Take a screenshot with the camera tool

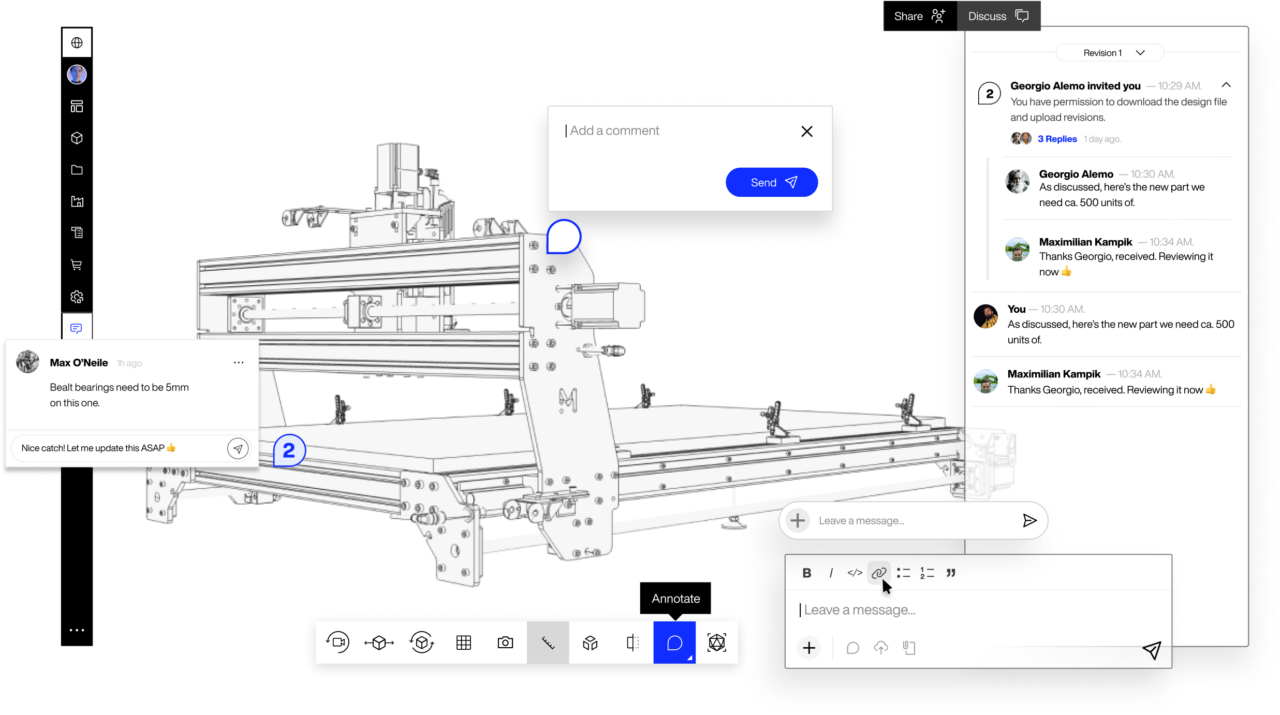(505, 642)
